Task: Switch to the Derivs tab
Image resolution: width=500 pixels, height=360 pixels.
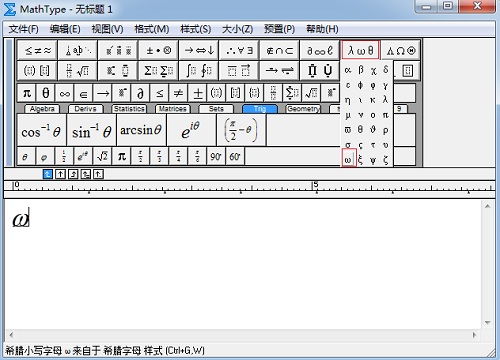Action: point(85,109)
